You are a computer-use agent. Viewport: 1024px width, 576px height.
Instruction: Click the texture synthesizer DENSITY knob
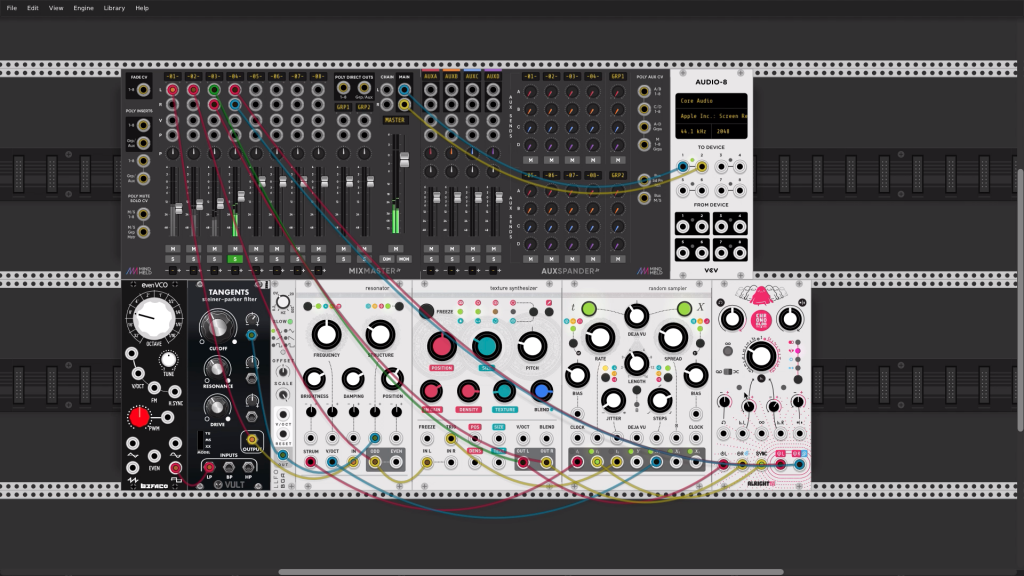468,391
